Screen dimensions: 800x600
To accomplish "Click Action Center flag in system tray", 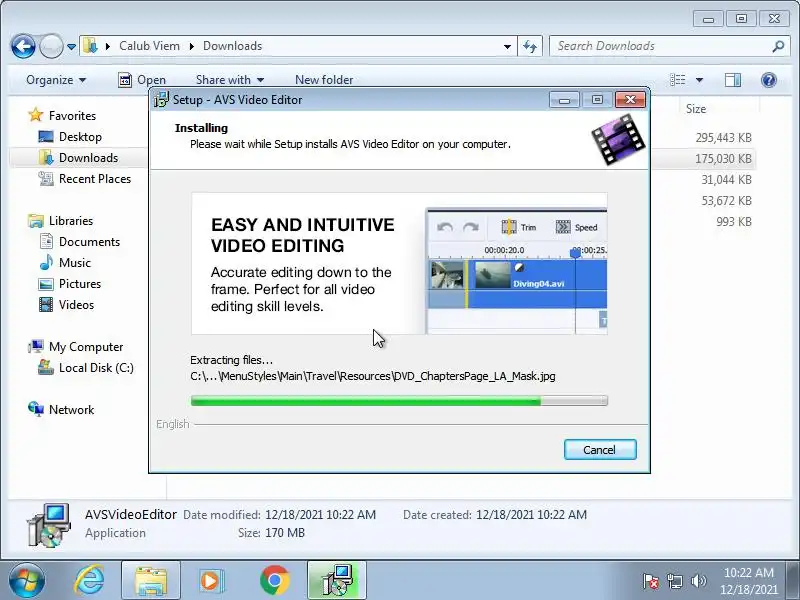I will 651,581.
